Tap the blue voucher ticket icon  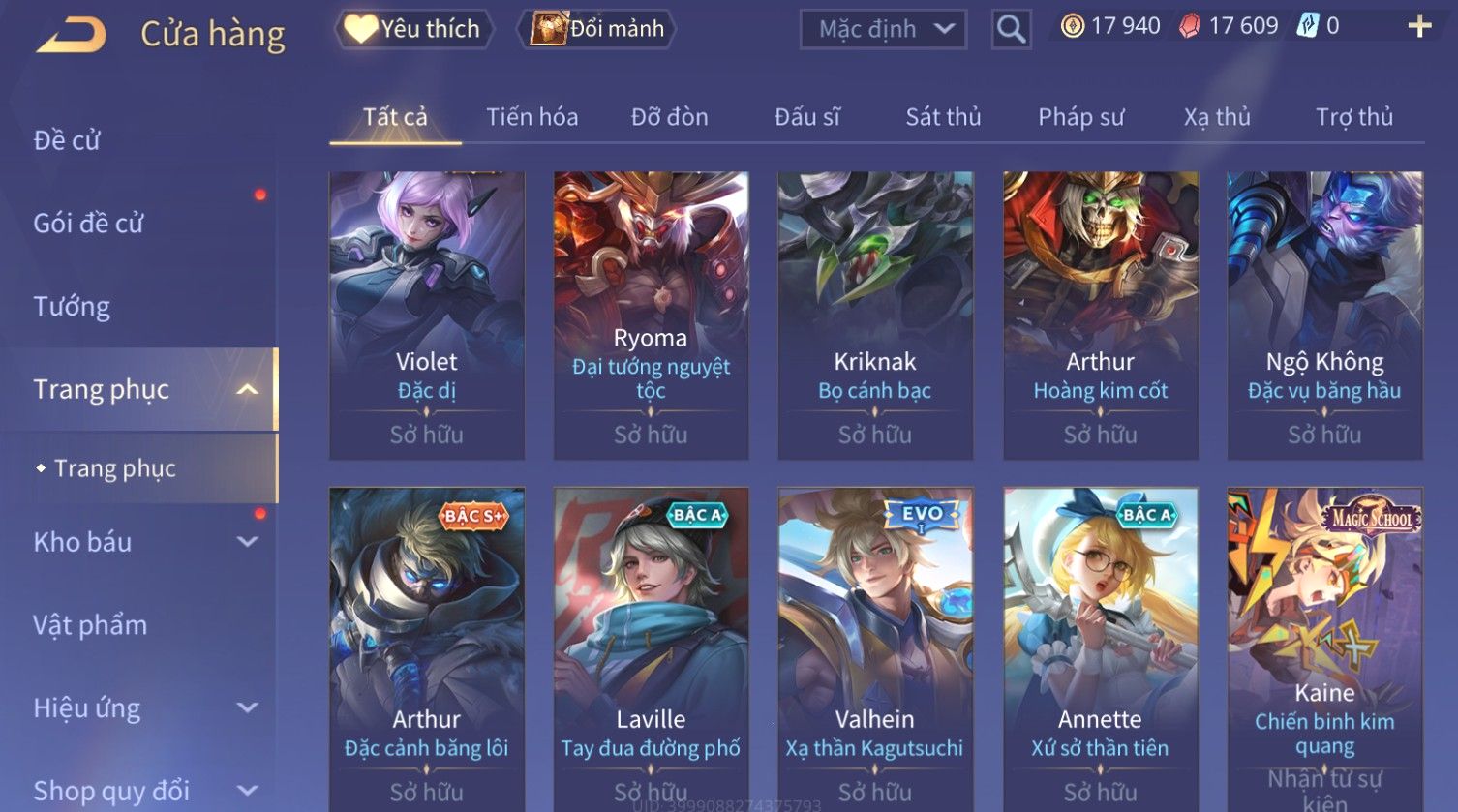pyautogui.click(x=1308, y=26)
